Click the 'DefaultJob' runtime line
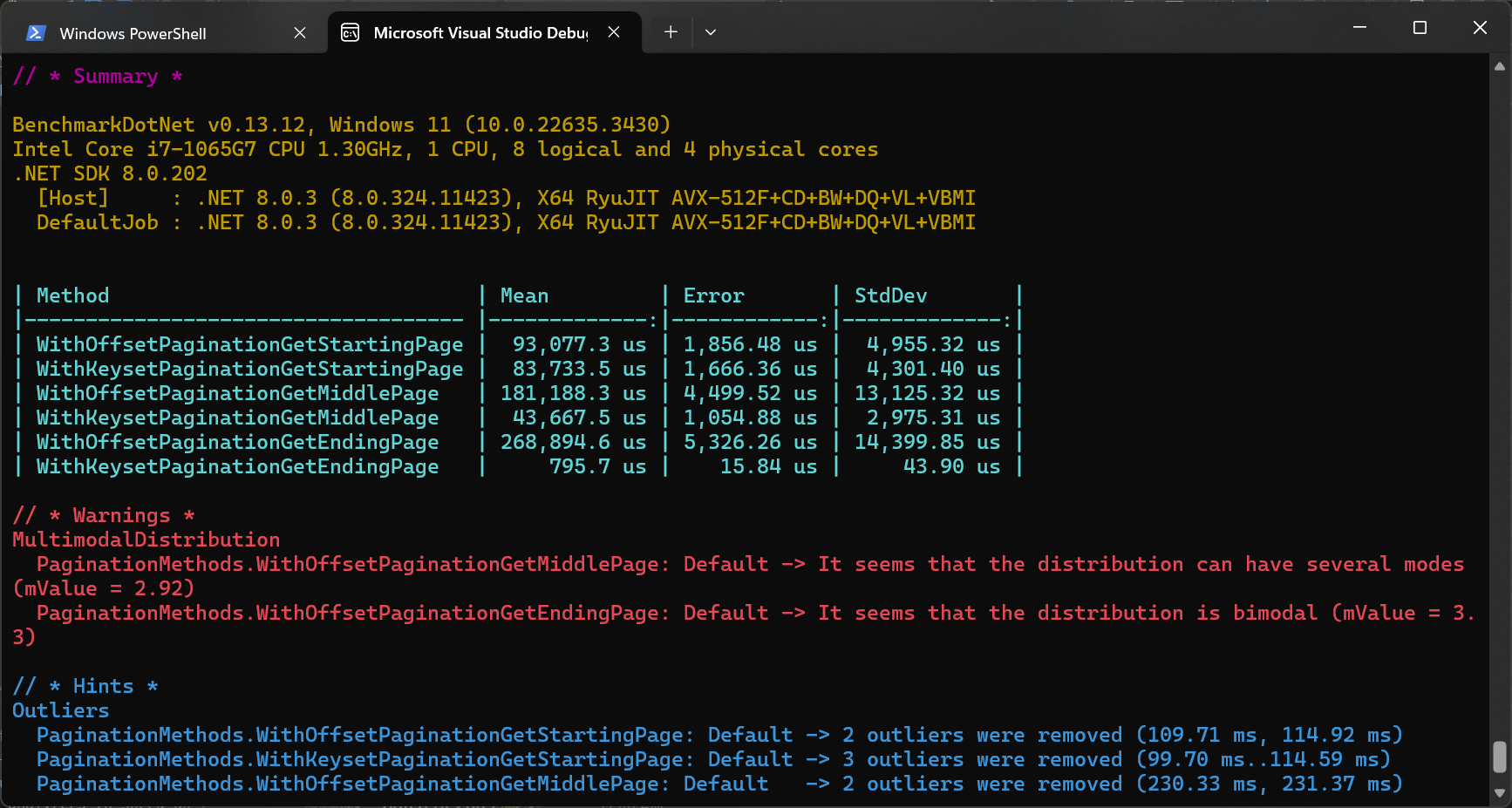This screenshot has height=808, width=1512. pyautogui.click(x=506, y=223)
